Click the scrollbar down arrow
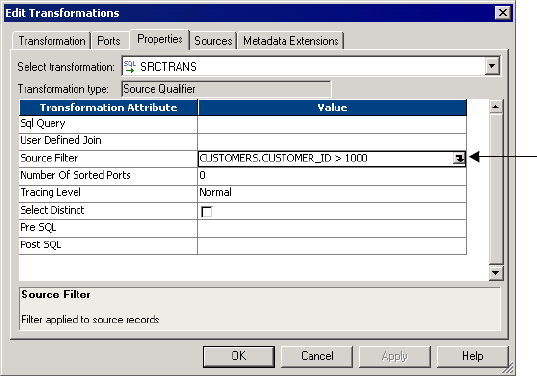This screenshot has height=376, width=537. (496, 273)
